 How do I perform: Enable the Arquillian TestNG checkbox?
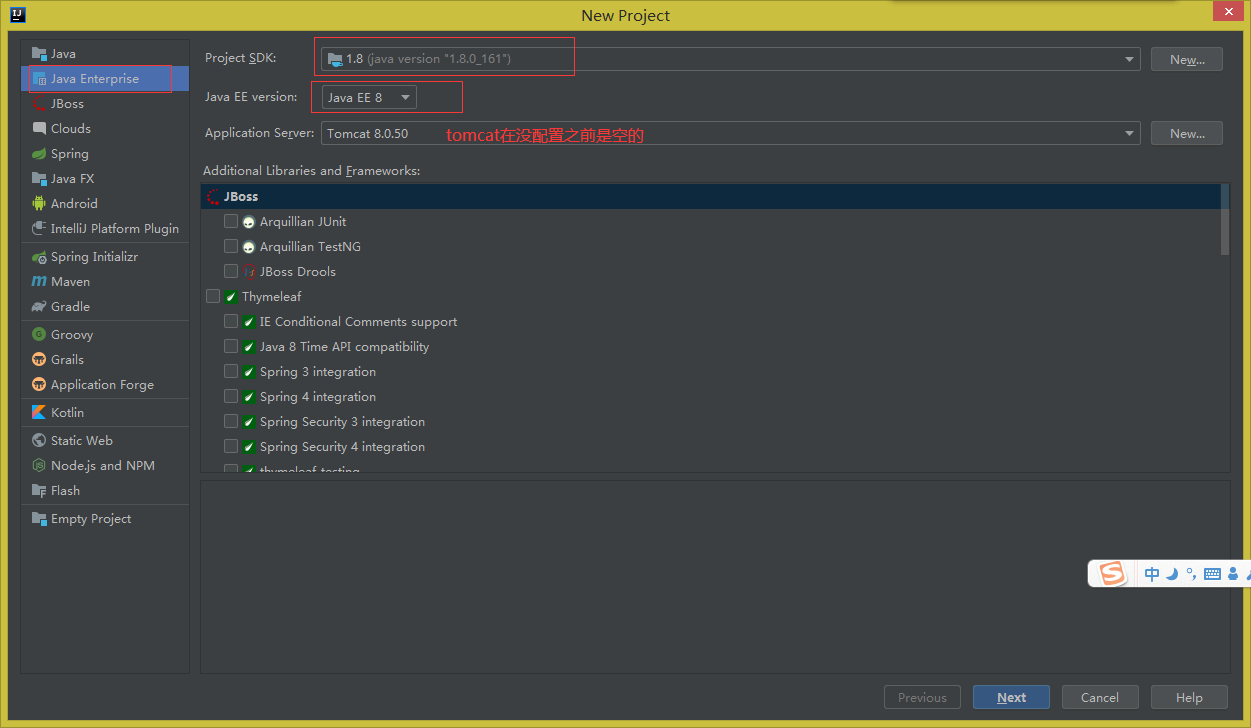click(x=231, y=246)
